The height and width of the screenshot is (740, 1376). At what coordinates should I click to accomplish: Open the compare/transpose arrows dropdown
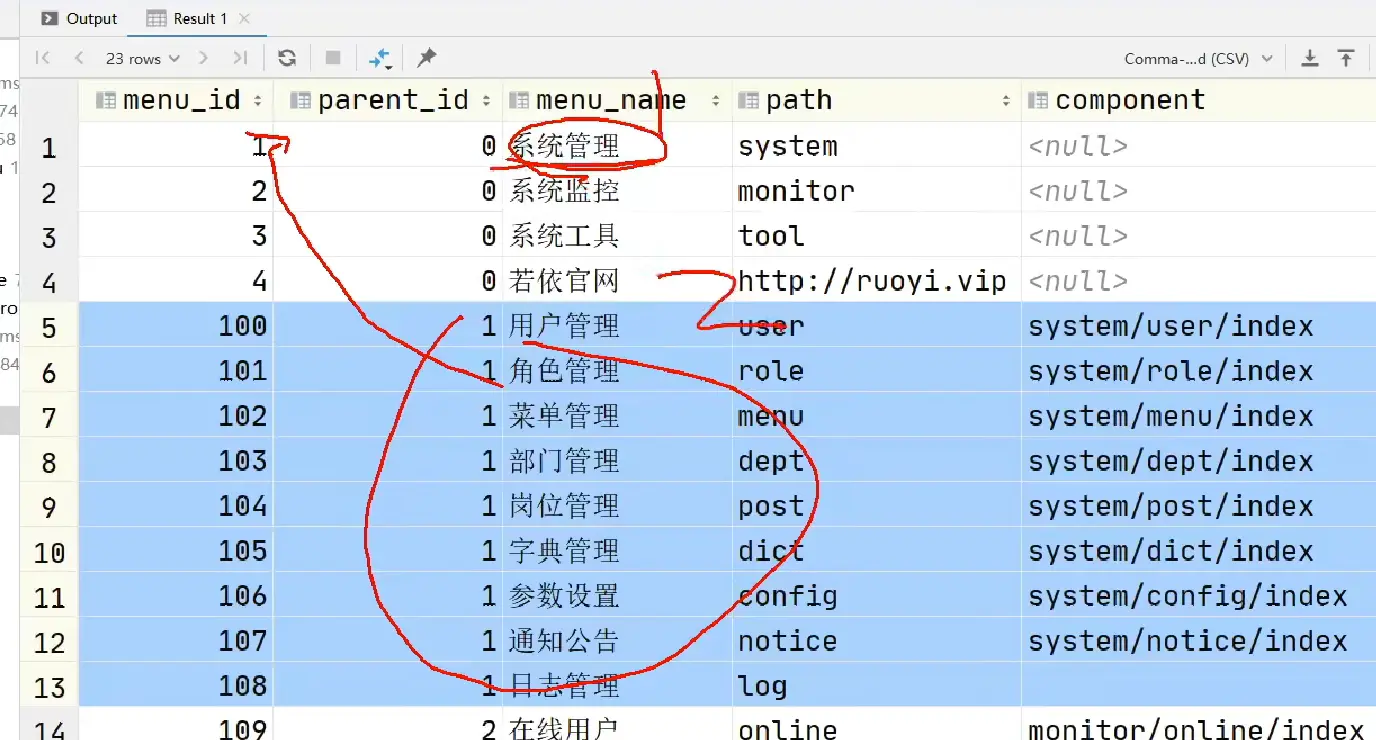380,58
